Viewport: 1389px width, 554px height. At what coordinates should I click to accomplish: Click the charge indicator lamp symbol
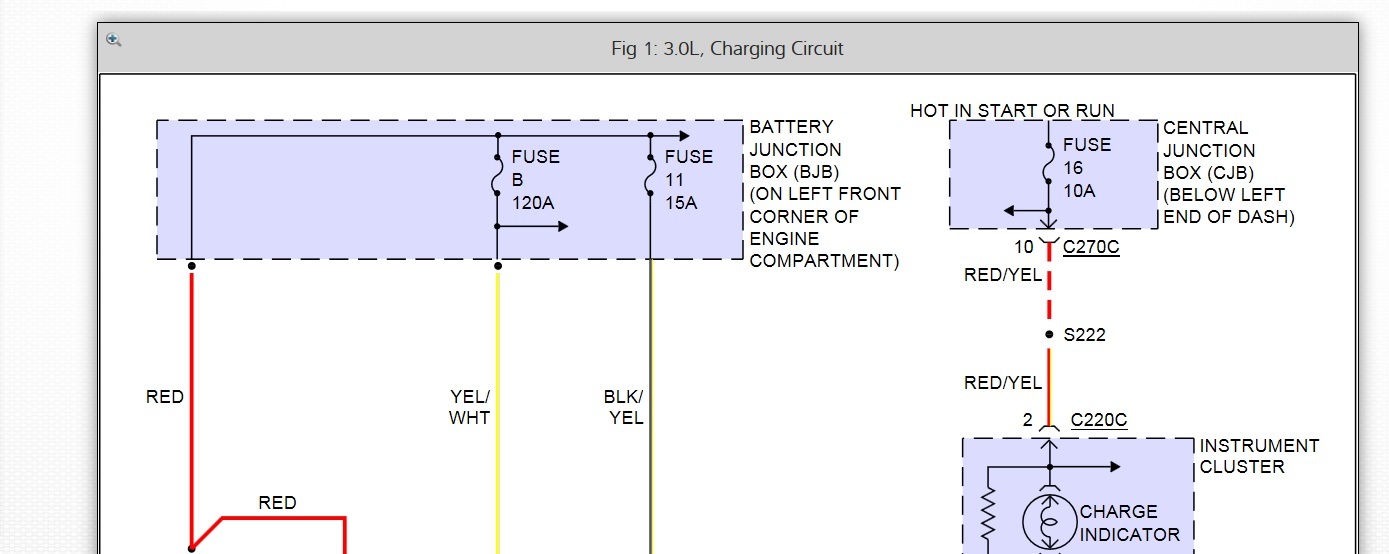tap(1049, 521)
